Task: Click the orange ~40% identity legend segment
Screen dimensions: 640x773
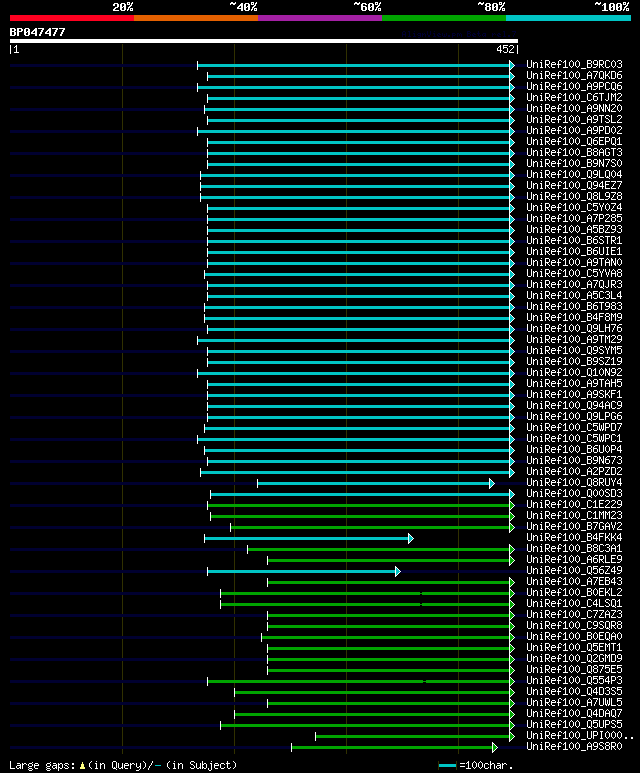Action: pyautogui.click(x=196, y=18)
